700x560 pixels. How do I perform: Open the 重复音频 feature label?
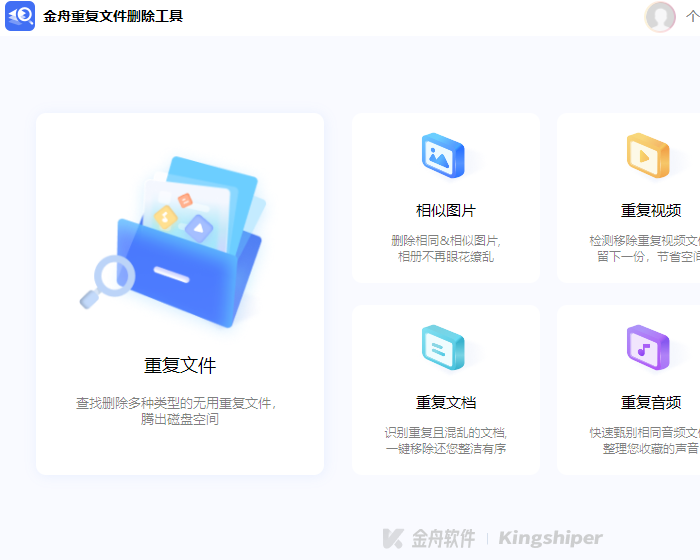coord(651,403)
